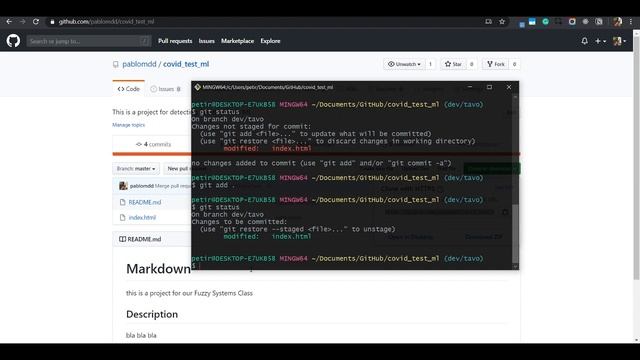Click the Description heading in README

(152, 314)
